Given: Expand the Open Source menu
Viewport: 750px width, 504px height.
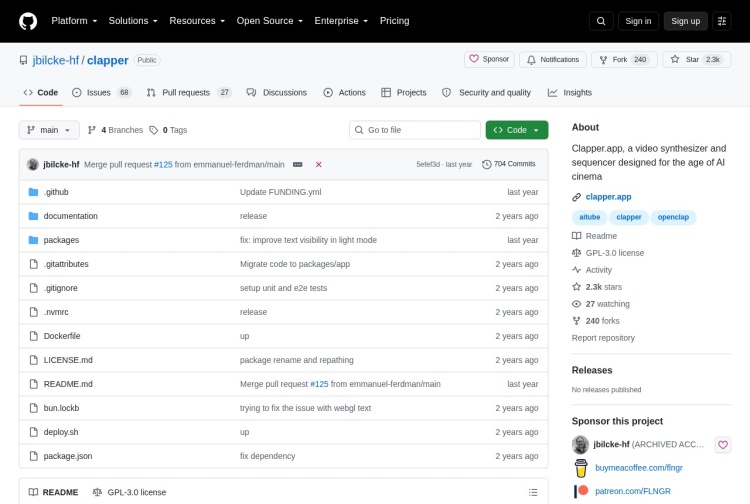Looking at the screenshot, I should [270, 21].
